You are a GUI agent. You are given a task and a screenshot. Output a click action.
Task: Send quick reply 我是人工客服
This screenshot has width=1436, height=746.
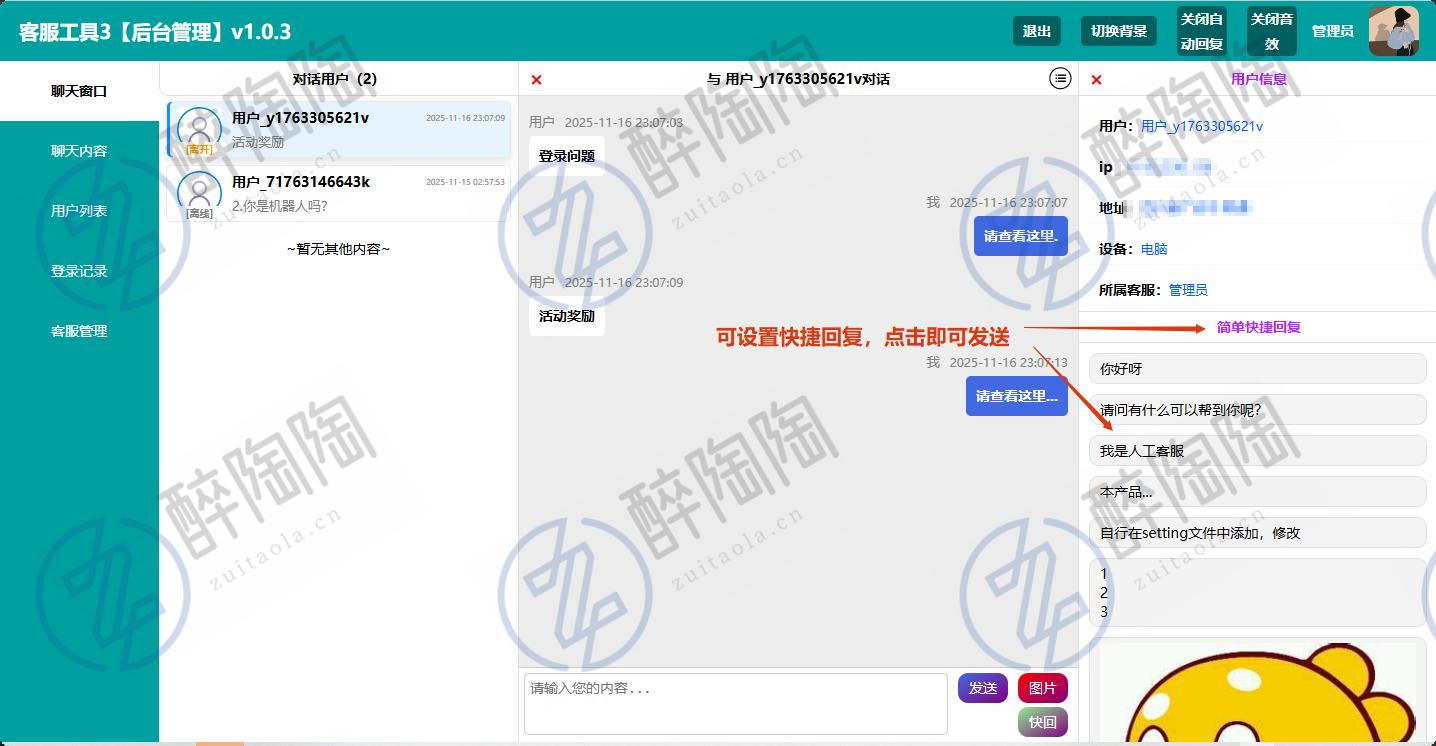1257,451
